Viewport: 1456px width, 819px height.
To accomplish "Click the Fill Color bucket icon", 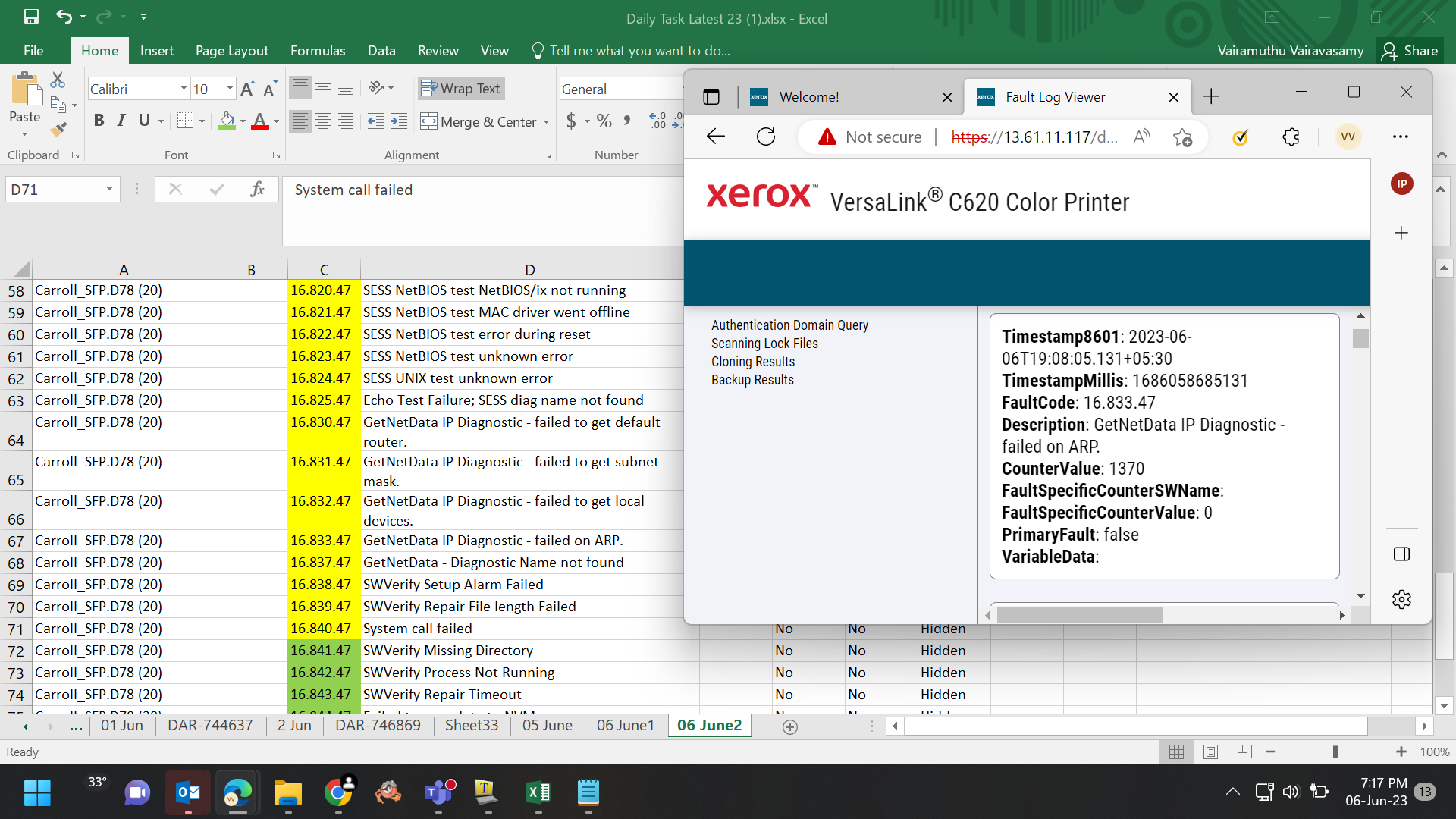I will [x=227, y=121].
